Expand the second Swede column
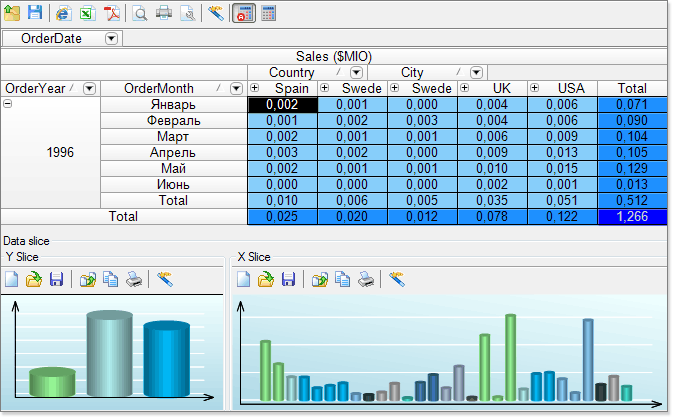Screen dimensions: 680x420 pos(395,88)
